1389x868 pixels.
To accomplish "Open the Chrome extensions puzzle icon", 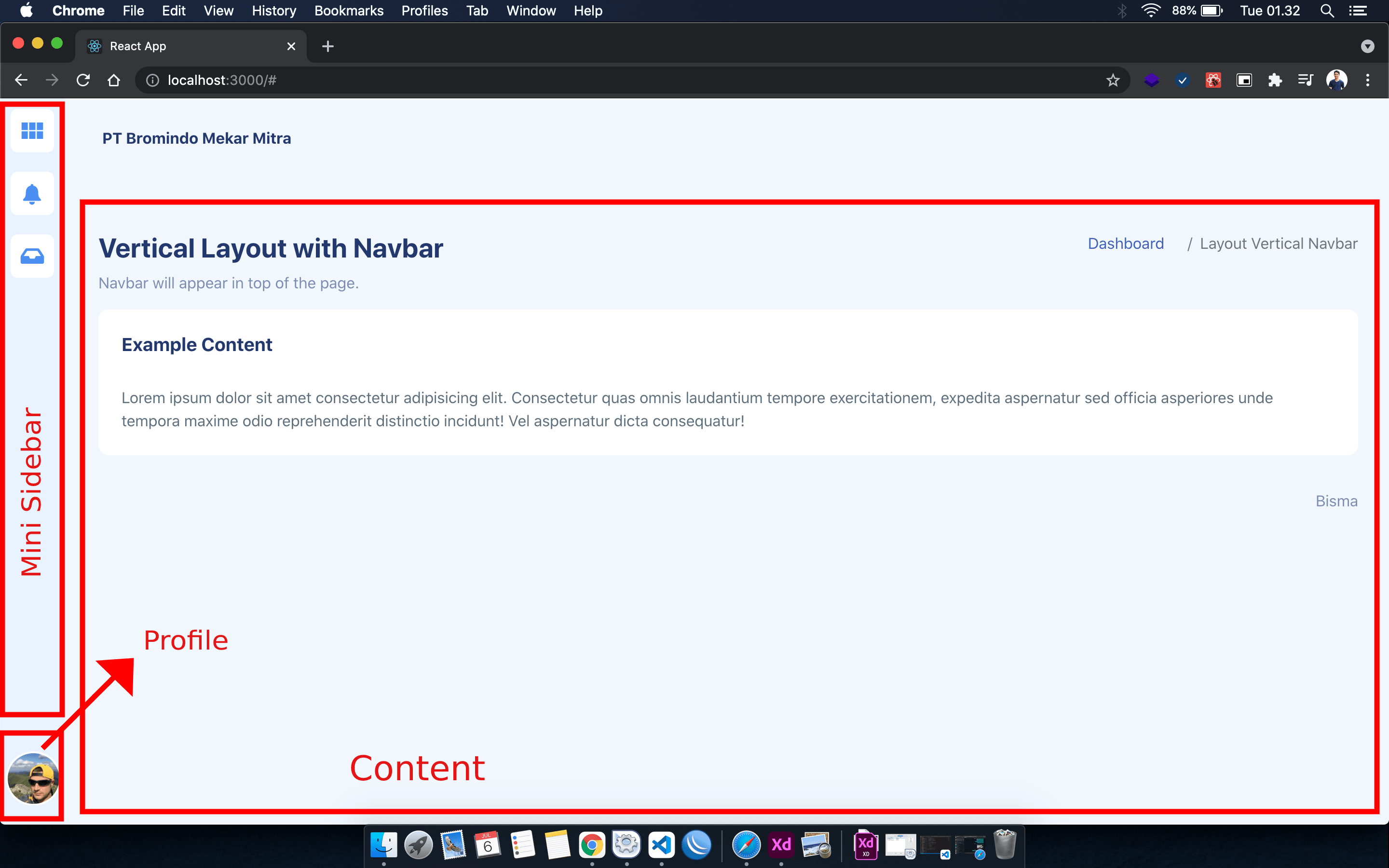I will (x=1275, y=81).
